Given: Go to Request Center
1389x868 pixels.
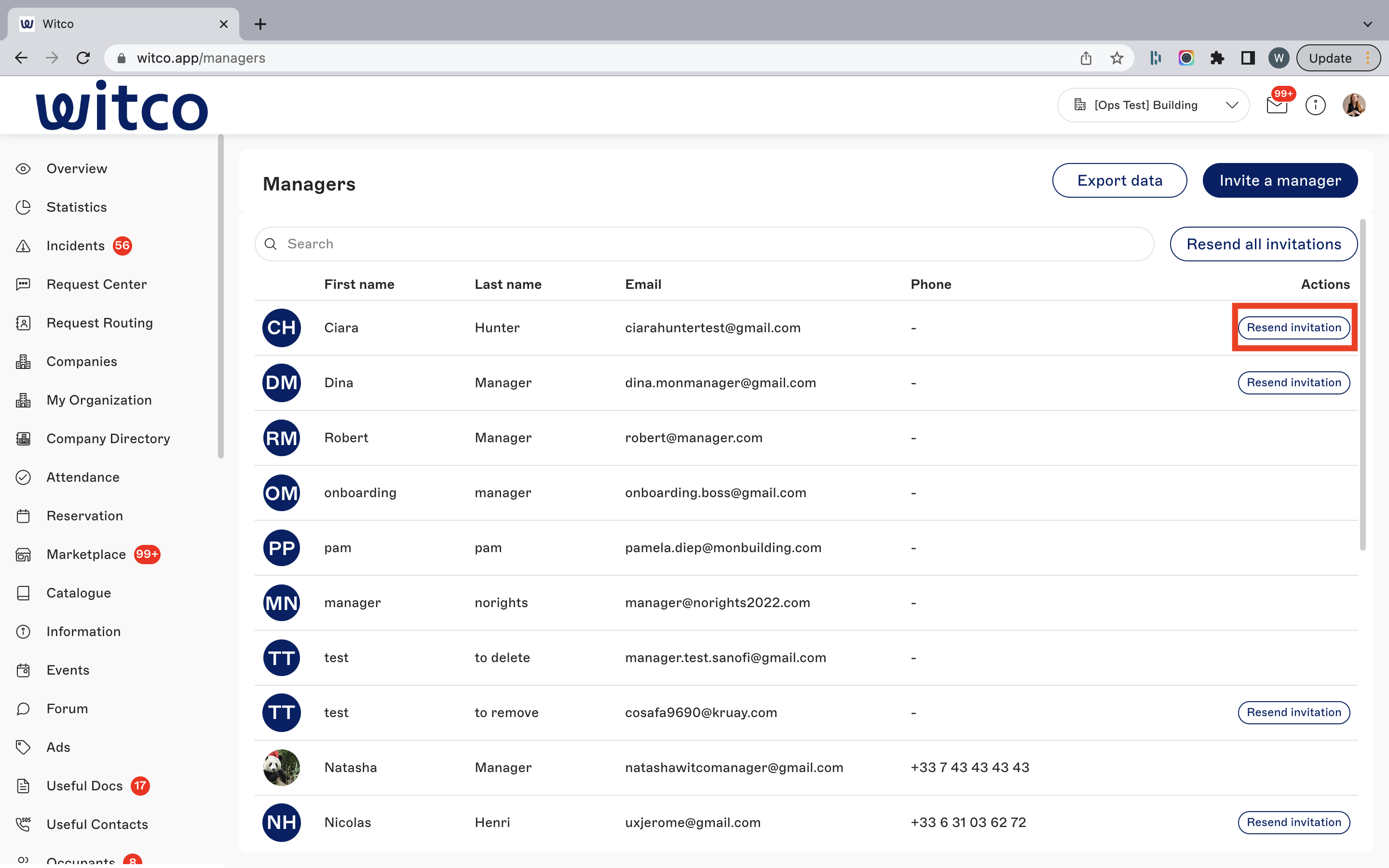Looking at the screenshot, I should click(96, 284).
